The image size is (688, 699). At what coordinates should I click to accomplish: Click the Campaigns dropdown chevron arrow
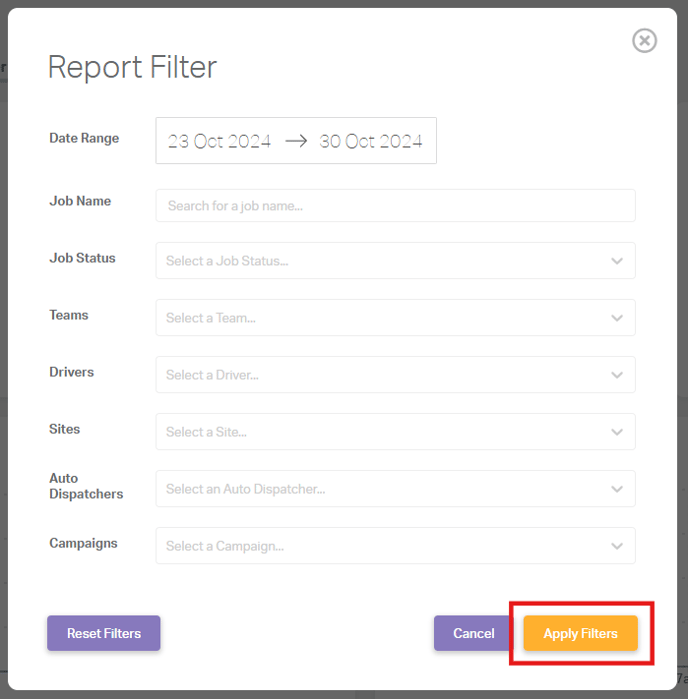(617, 546)
